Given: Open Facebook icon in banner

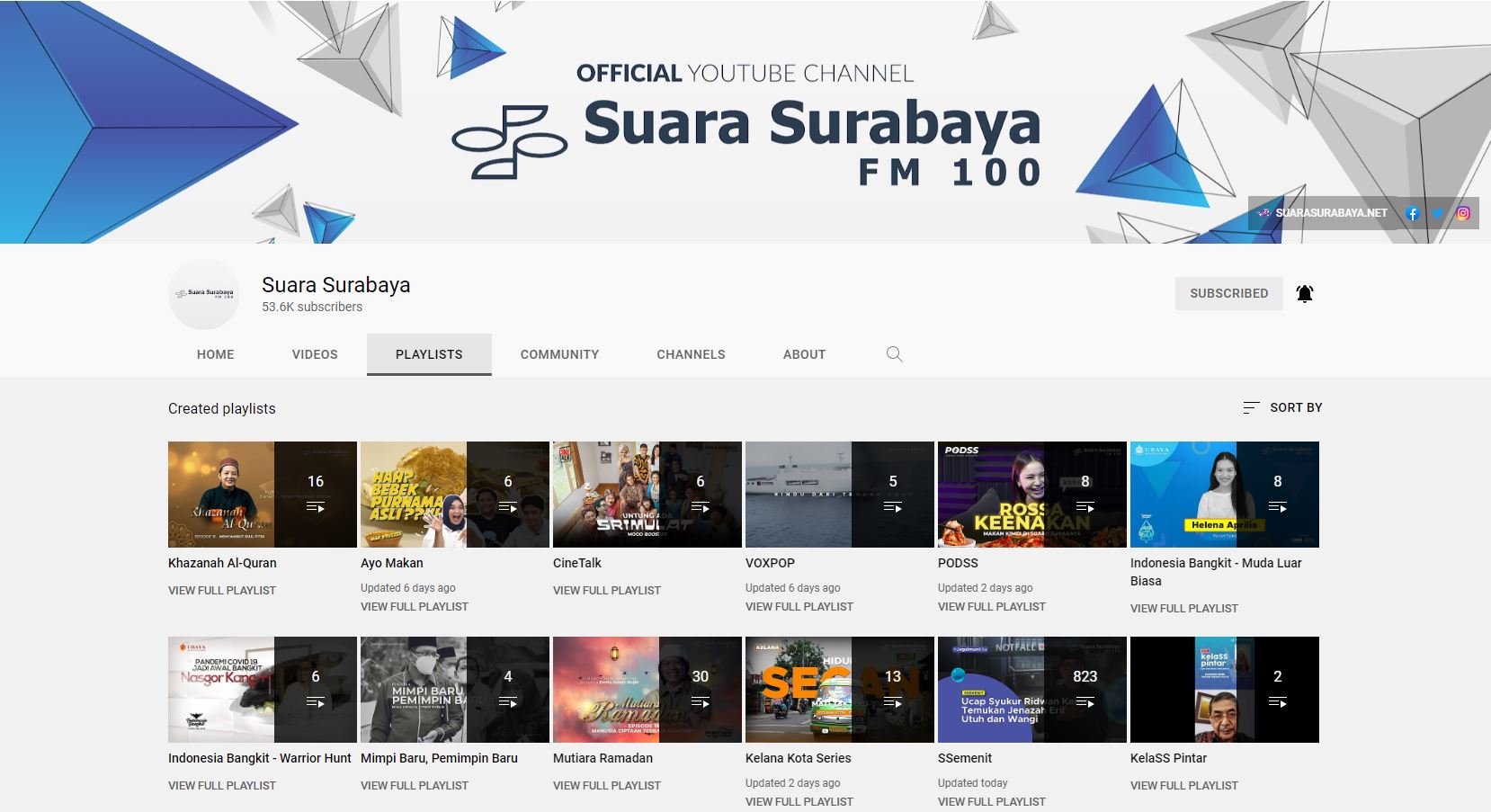Looking at the screenshot, I should point(1412,213).
